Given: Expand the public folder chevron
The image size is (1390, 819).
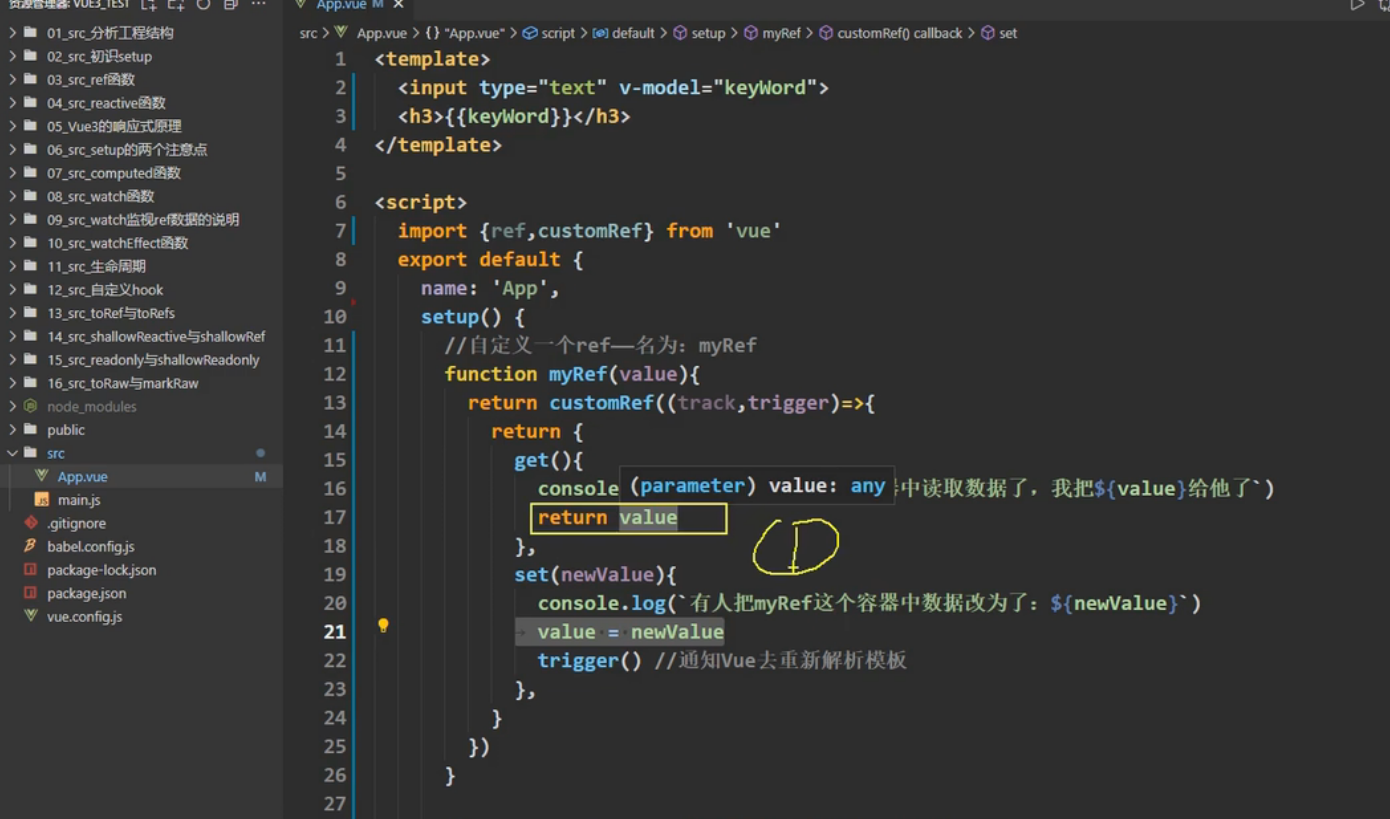Looking at the screenshot, I should (x=12, y=430).
